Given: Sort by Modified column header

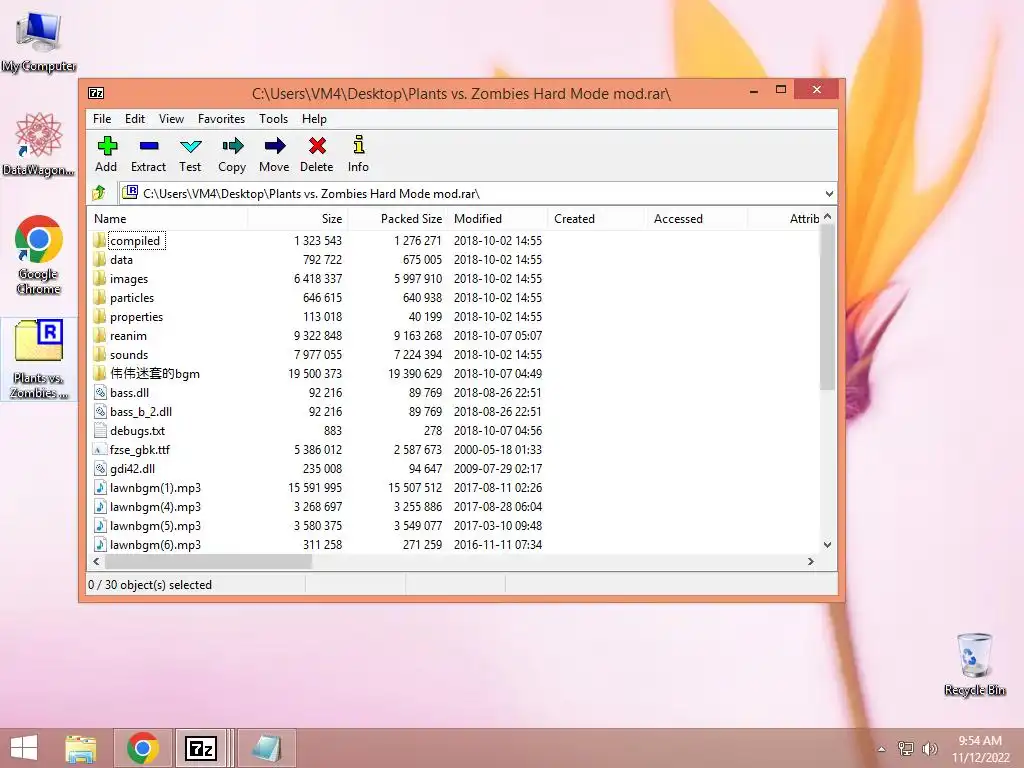Looking at the screenshot, I should coord(497,219).
